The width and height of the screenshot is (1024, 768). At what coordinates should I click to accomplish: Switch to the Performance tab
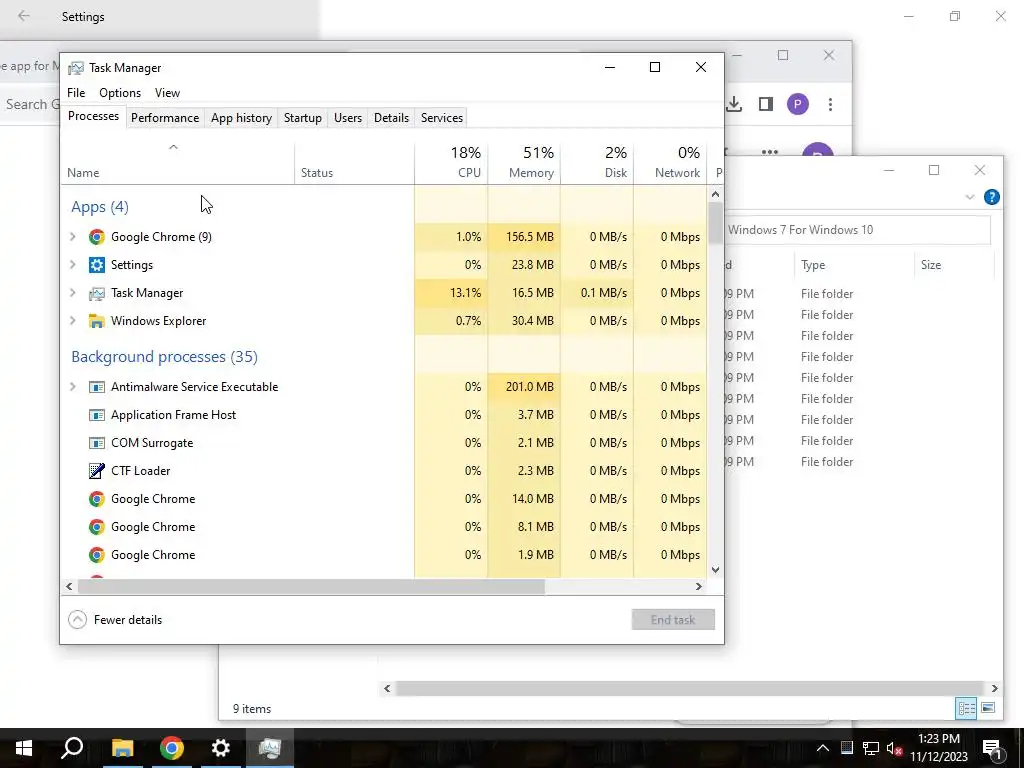tap(165, 118)
